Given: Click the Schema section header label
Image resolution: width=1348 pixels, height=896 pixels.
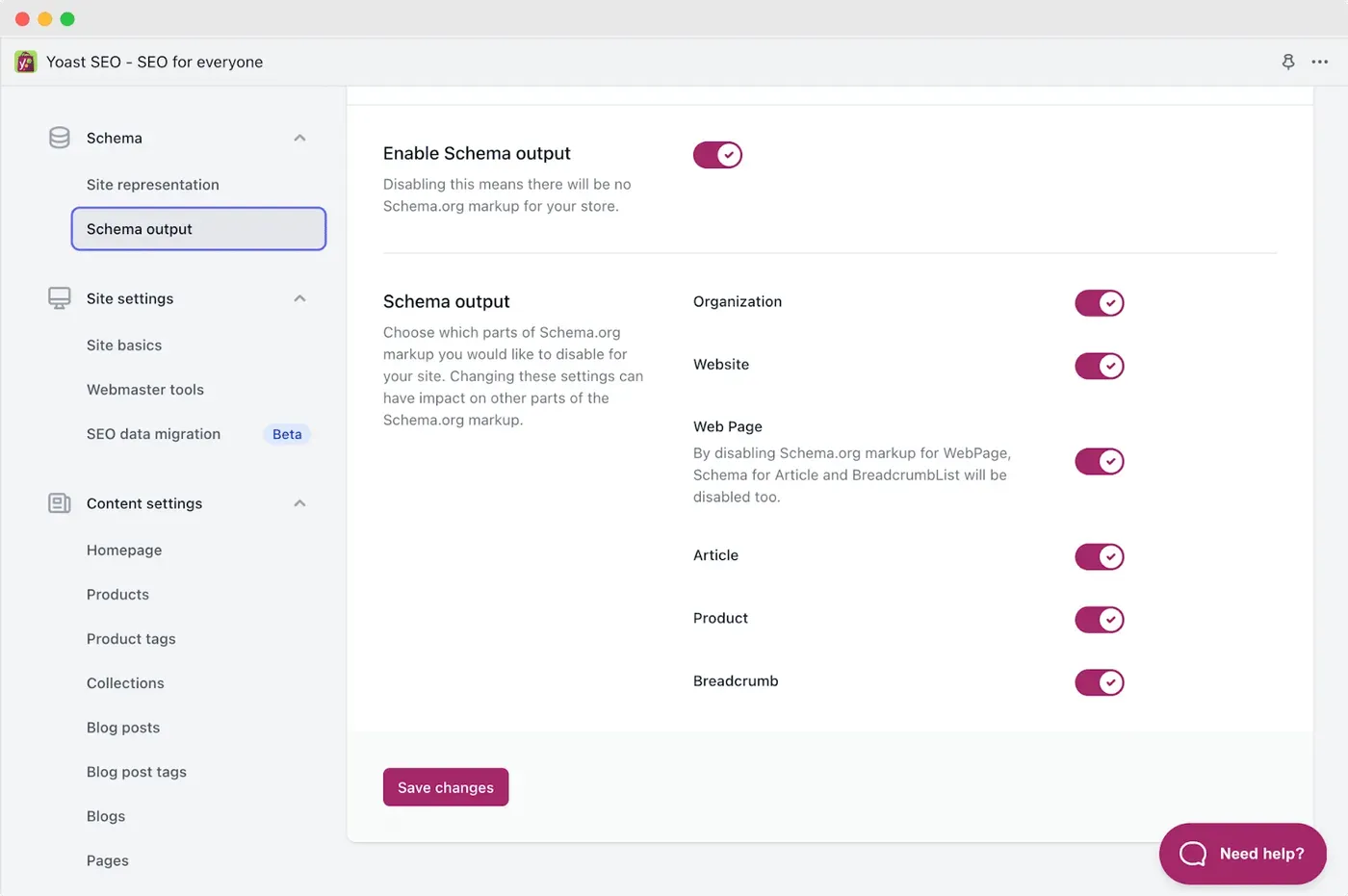Looking at the screenshot, I should click(115, 138).
